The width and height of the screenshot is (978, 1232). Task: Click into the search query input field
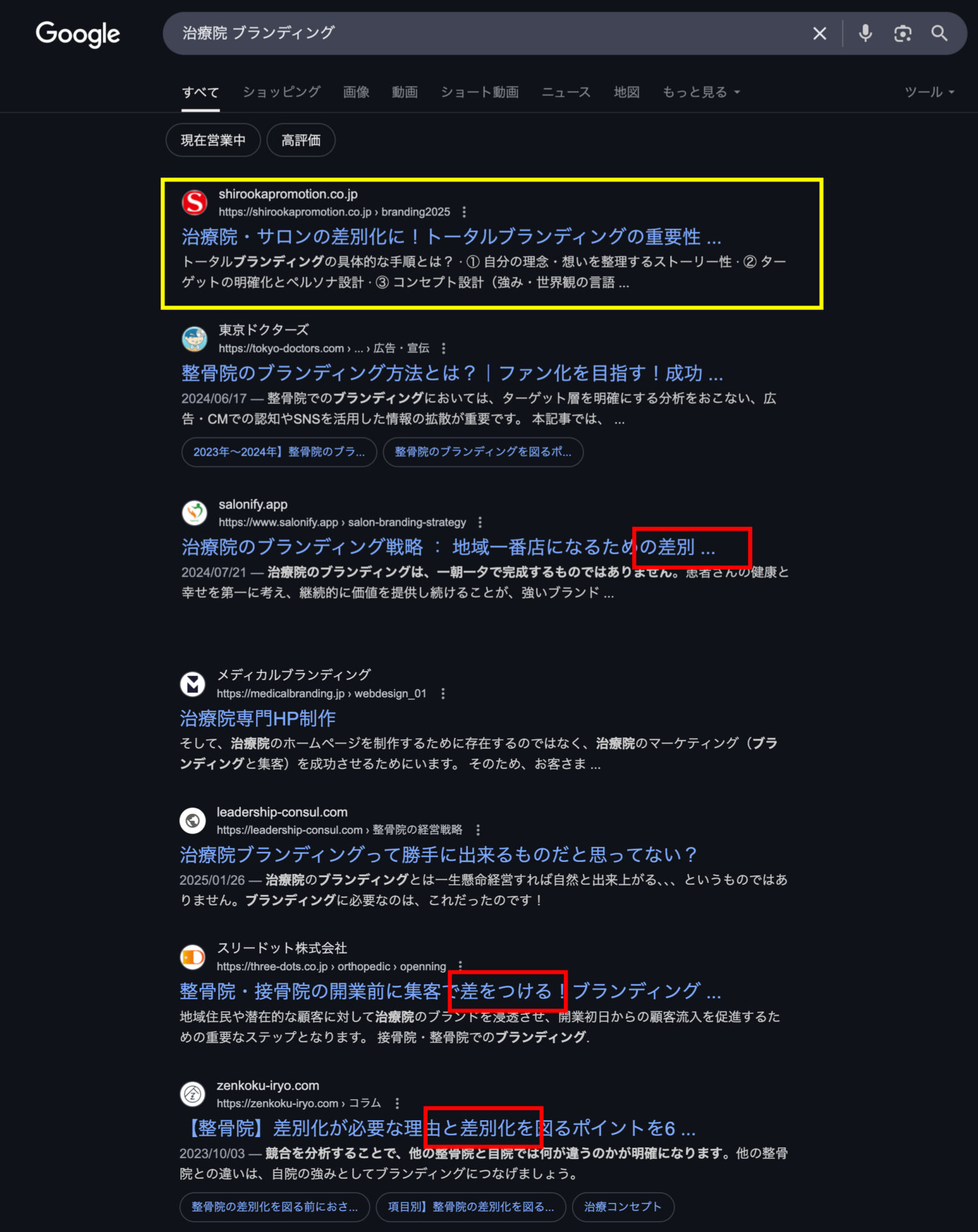488,33
